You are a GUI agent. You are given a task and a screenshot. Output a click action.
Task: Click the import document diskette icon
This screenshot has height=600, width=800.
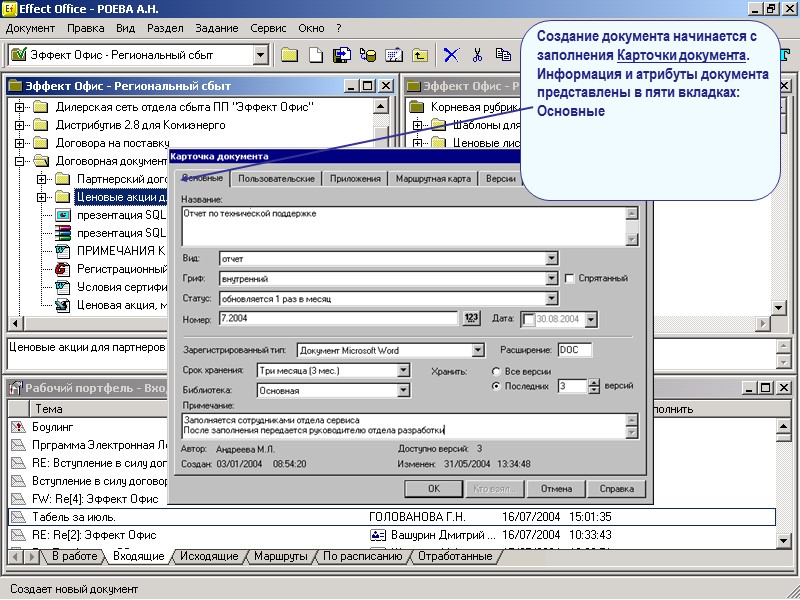pos(342,55)
